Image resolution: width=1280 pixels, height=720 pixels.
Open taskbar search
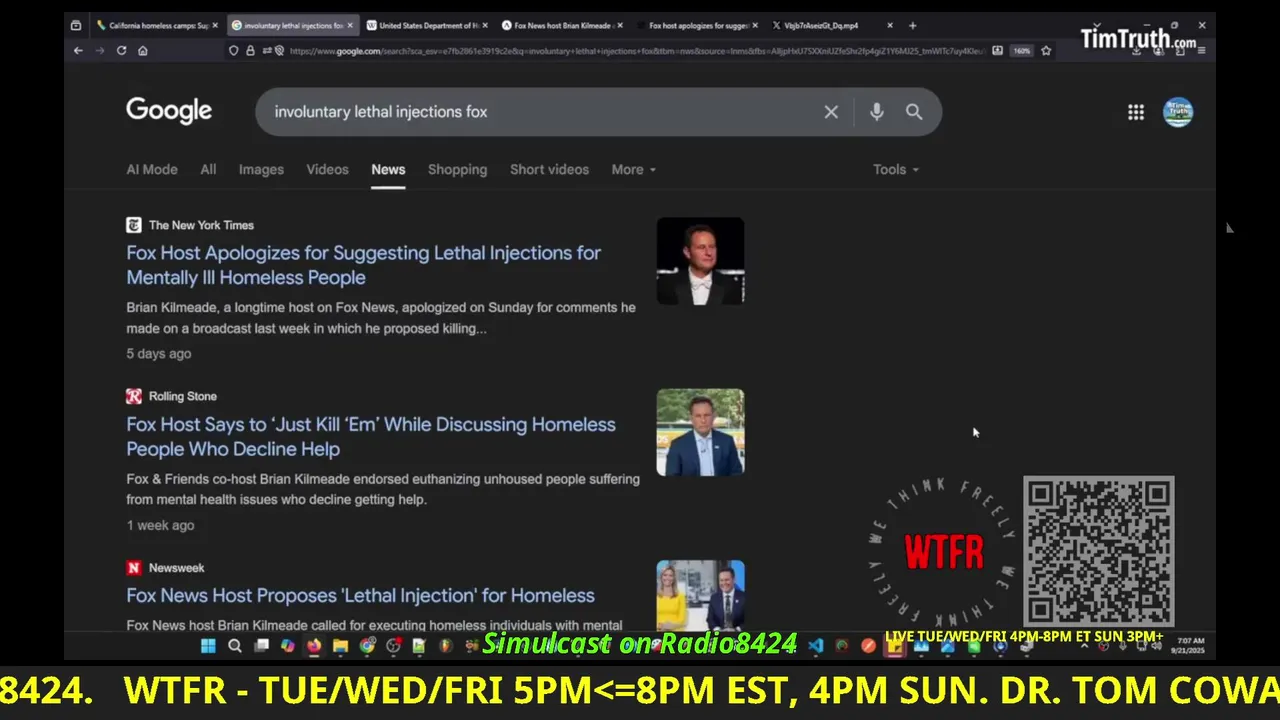pos(235,646)
